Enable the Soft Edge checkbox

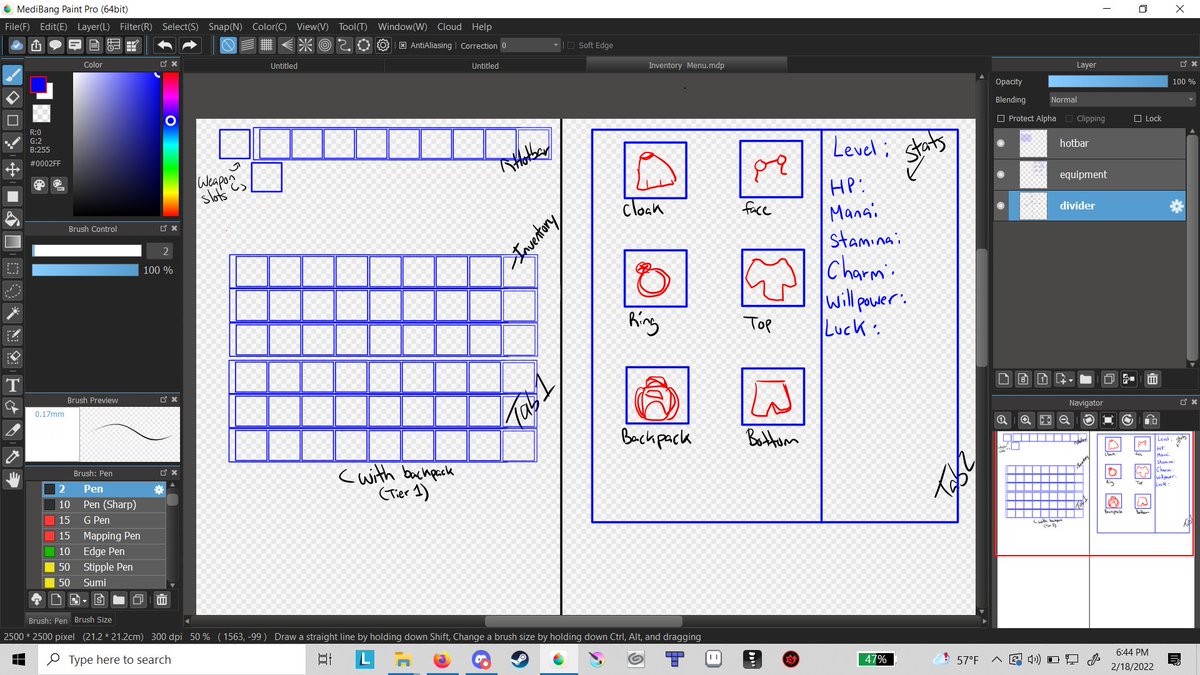(x=570, y=45)
